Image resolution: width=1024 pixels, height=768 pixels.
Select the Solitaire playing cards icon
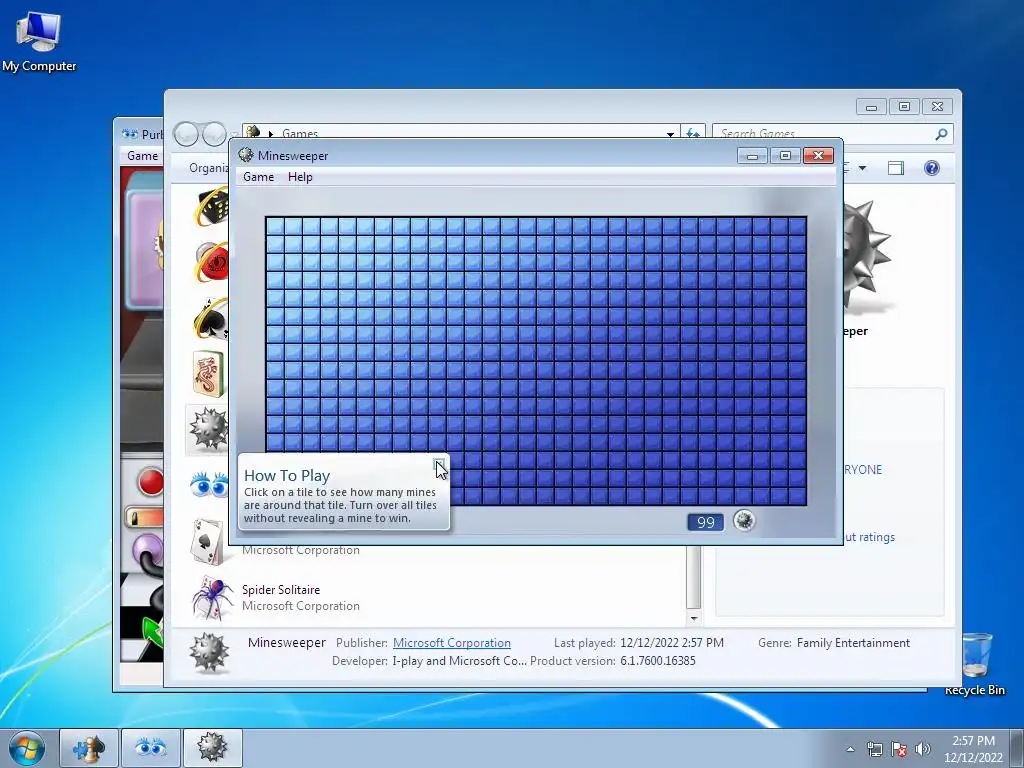tap(208, 541)
